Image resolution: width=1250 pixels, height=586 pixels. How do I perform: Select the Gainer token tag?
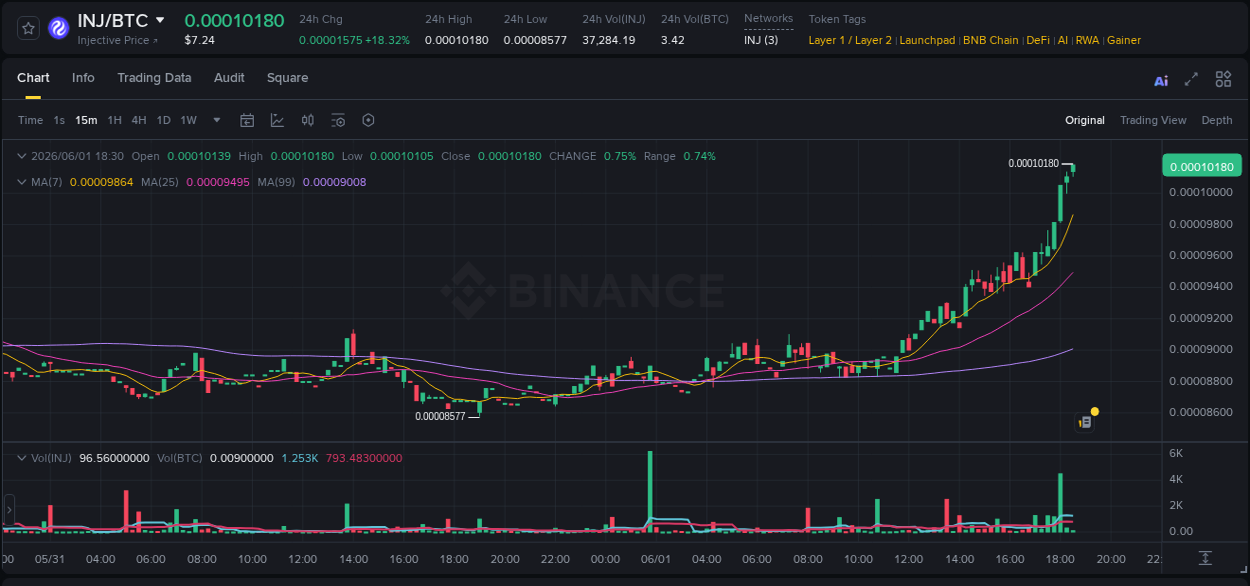1124,40
